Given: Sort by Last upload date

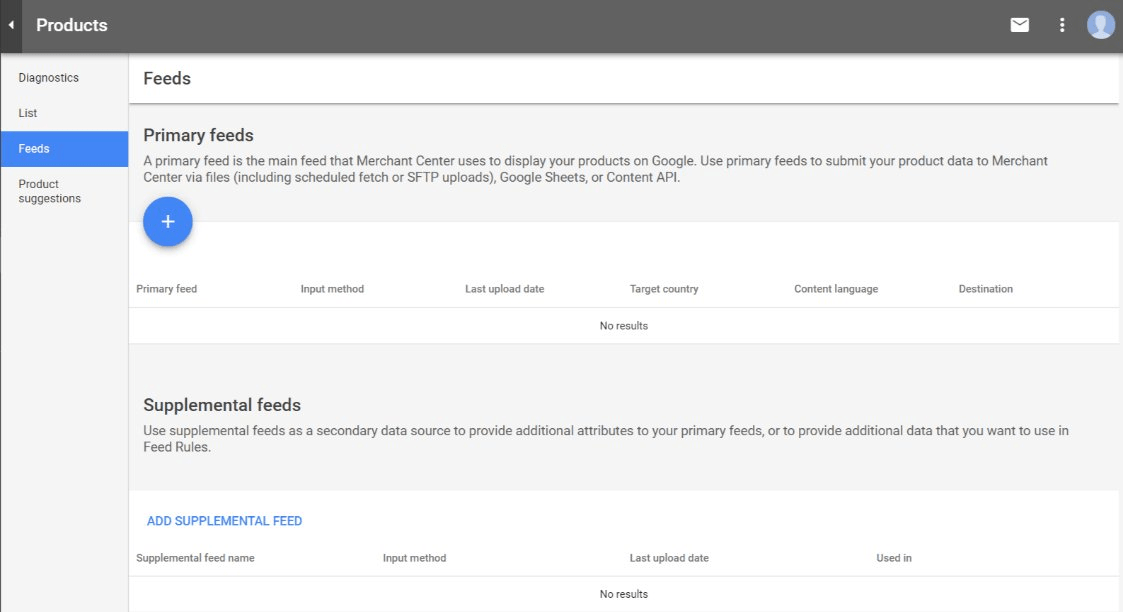Looking at the screenshot, I should 504,288.
